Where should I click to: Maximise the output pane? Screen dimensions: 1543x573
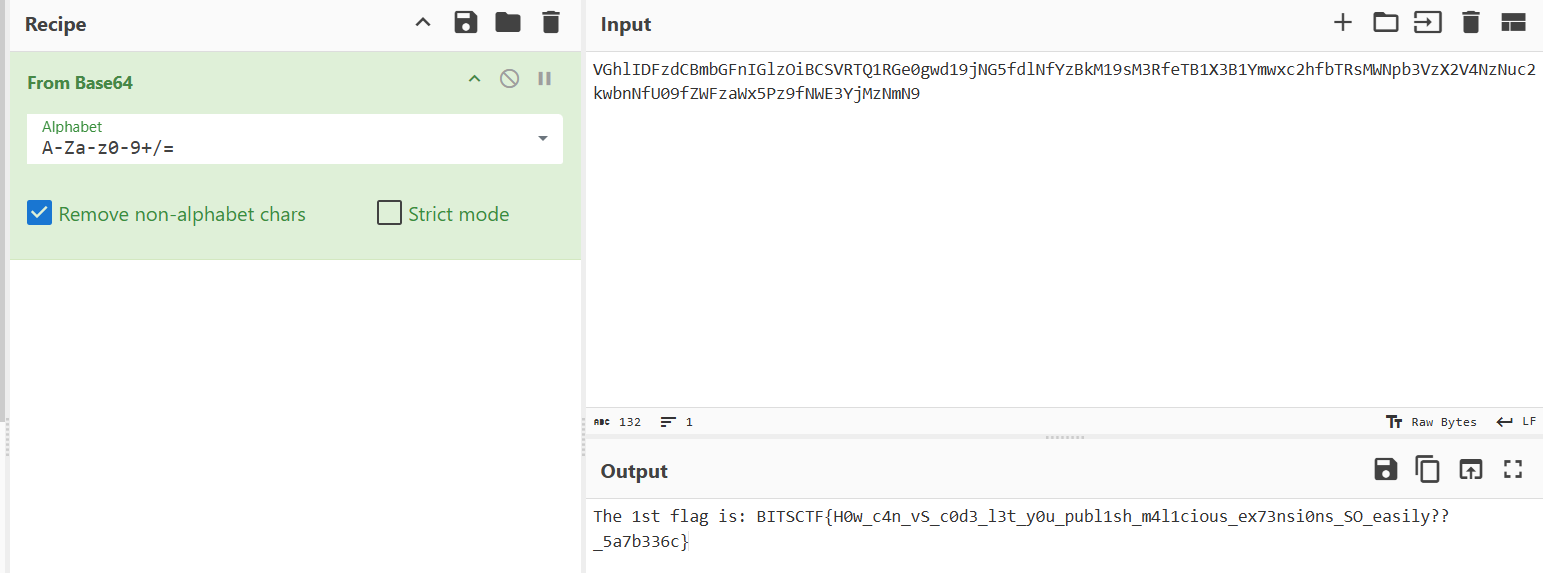pyautogui.click(x=1513, y=469)
